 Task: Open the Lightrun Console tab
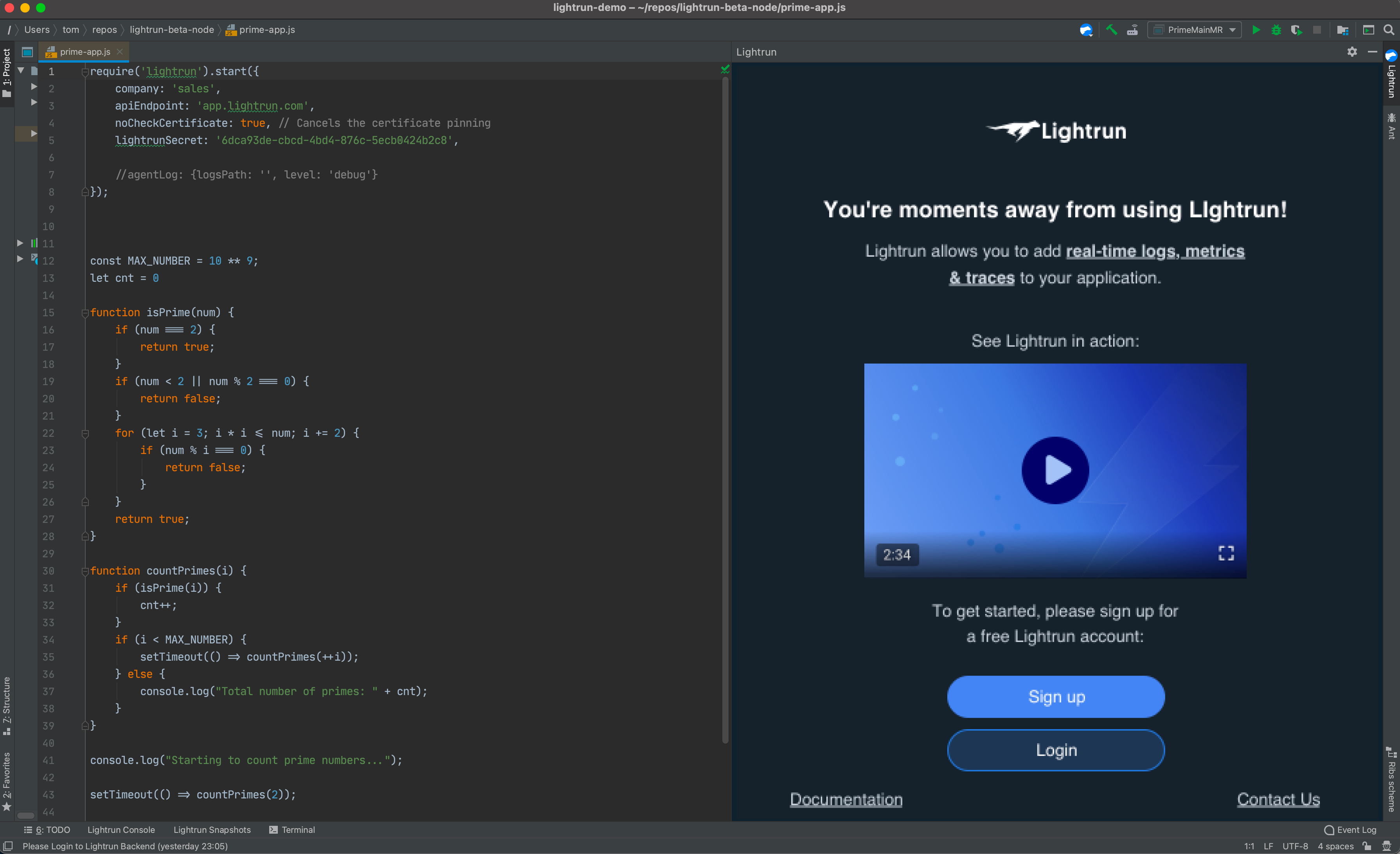pos(121,830)
